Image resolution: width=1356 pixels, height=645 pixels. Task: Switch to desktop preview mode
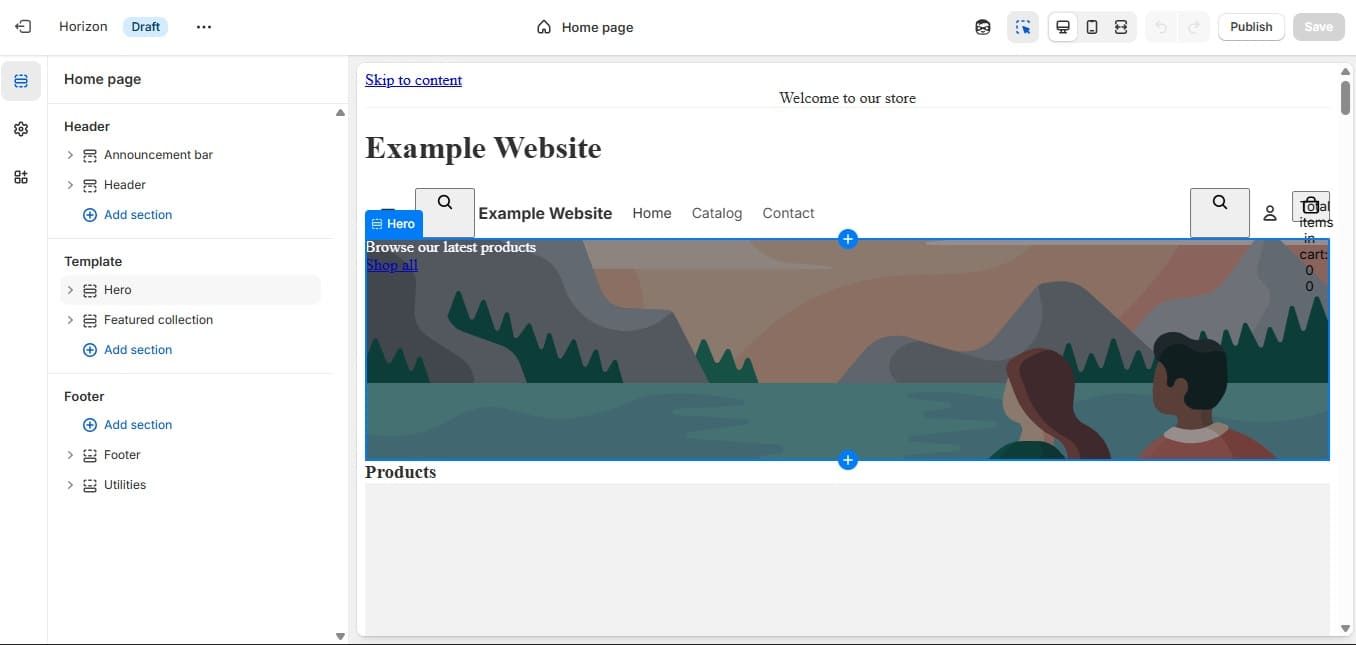tap(1062, 27)
